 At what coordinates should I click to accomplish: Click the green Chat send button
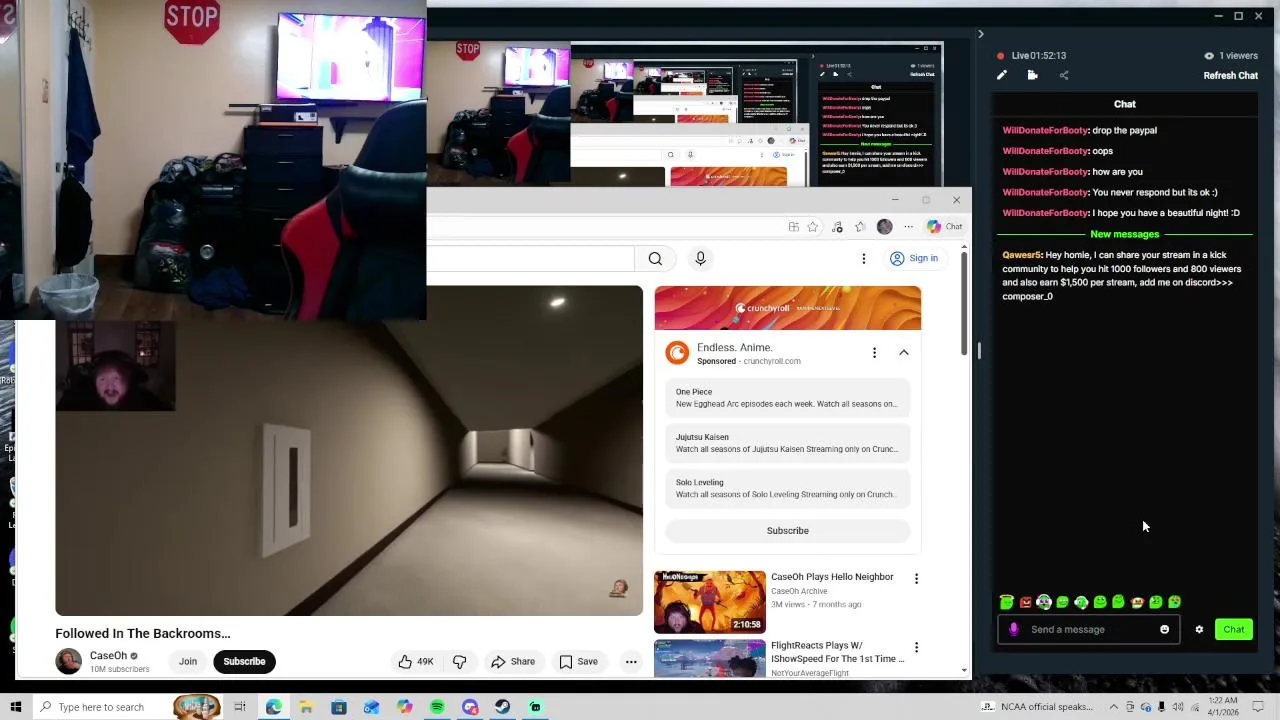[x=1234, y=629]
